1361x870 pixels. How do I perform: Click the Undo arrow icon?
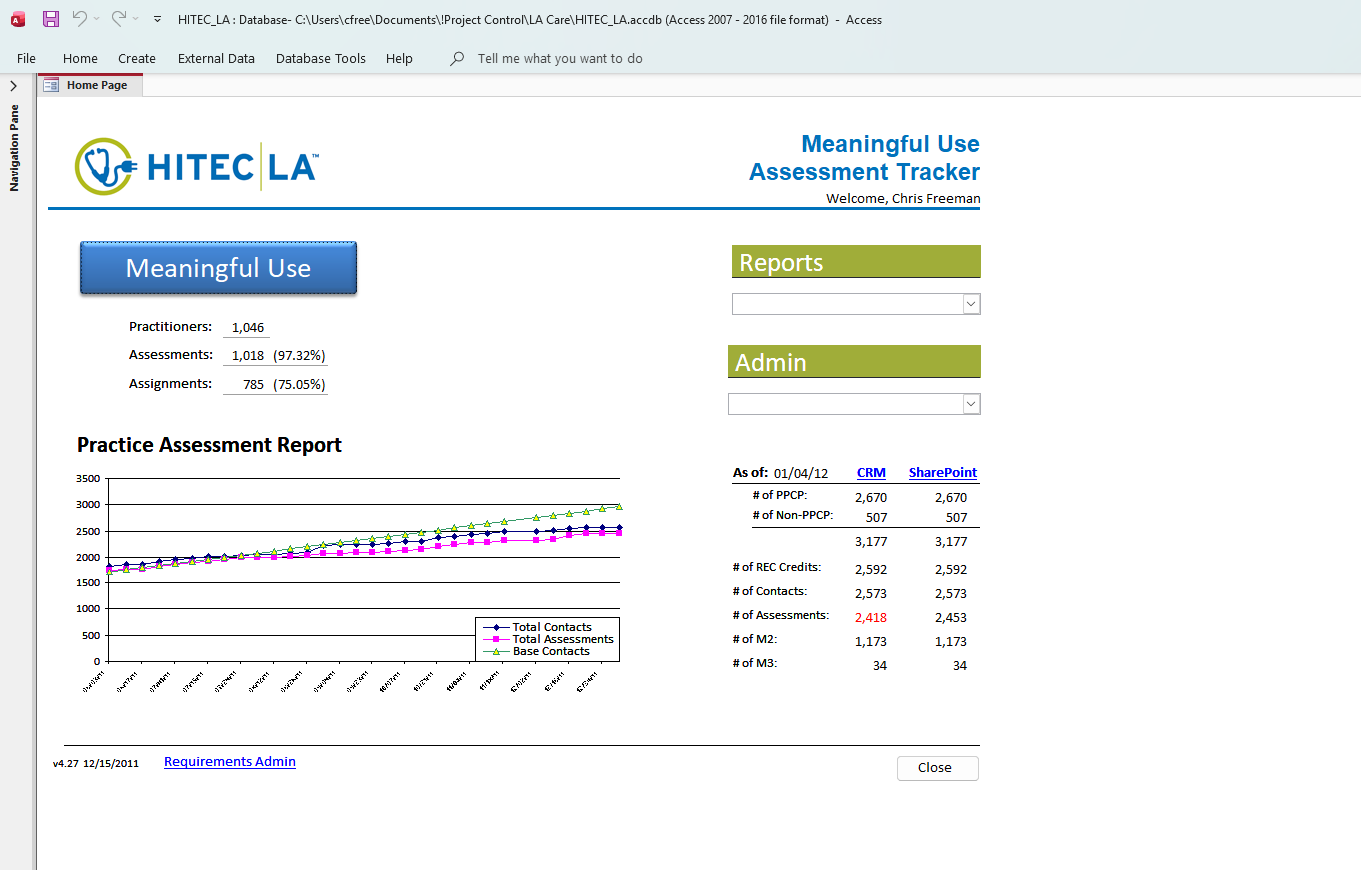[x=79, y=19]
